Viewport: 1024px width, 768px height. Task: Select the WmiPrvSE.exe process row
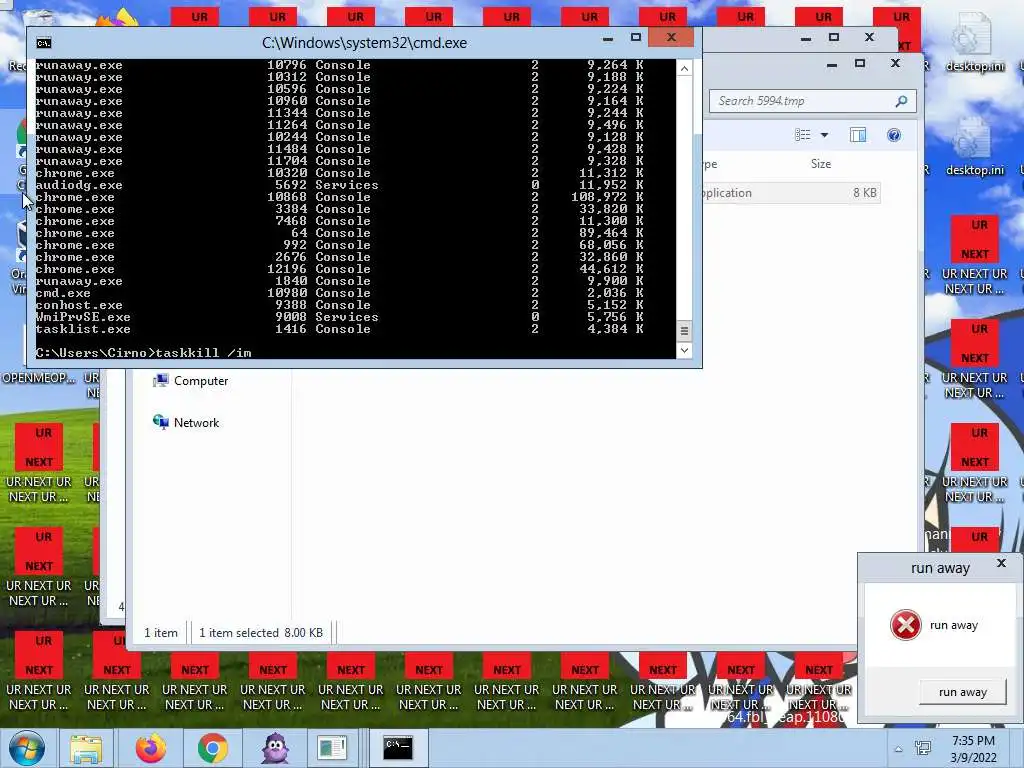coord(340,317)
